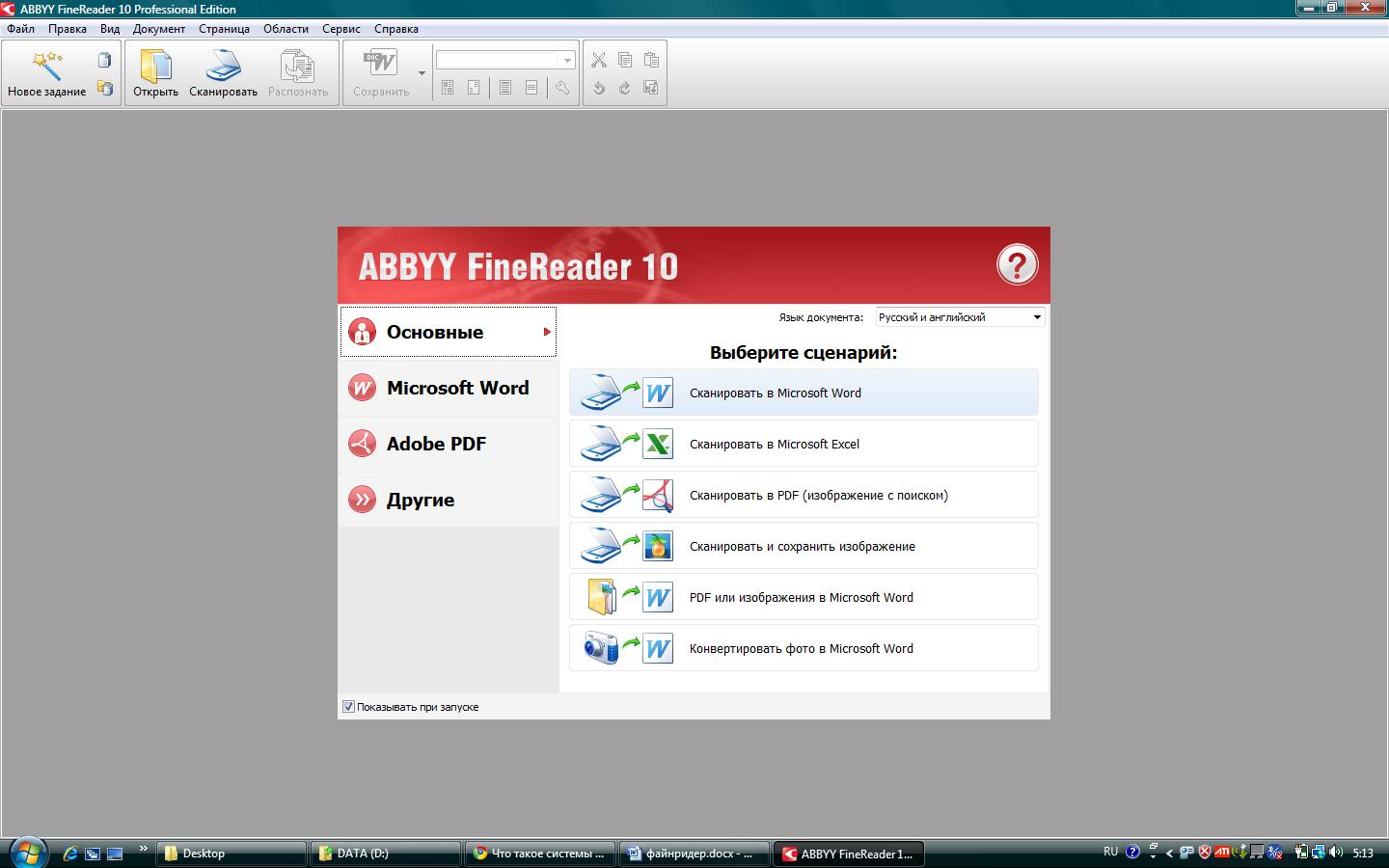Image resolution: width=1389 pixels, height=868 pixels.
Task: Click the camera-to-Word icon
Action: click(627, 648)
